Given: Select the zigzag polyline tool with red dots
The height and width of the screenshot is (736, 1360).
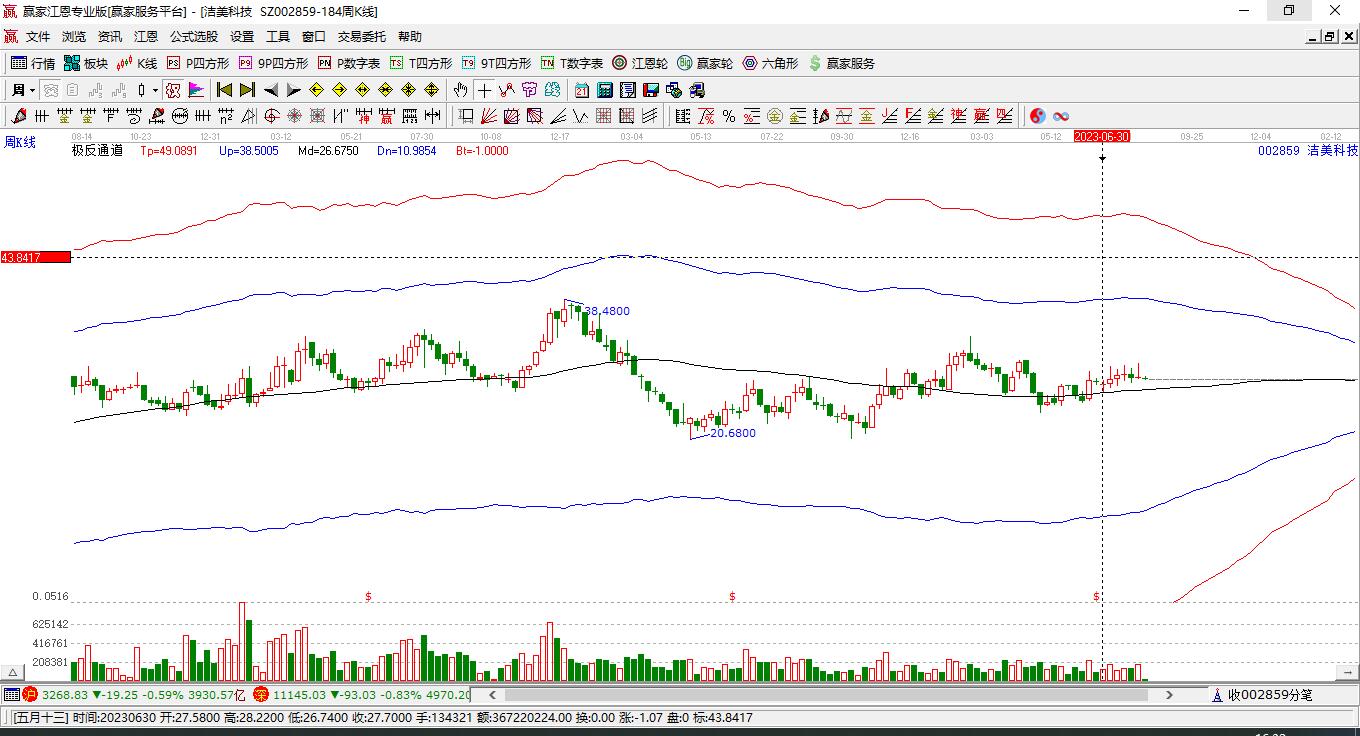Looking at the screenshot, I should (x=507, y=90).
